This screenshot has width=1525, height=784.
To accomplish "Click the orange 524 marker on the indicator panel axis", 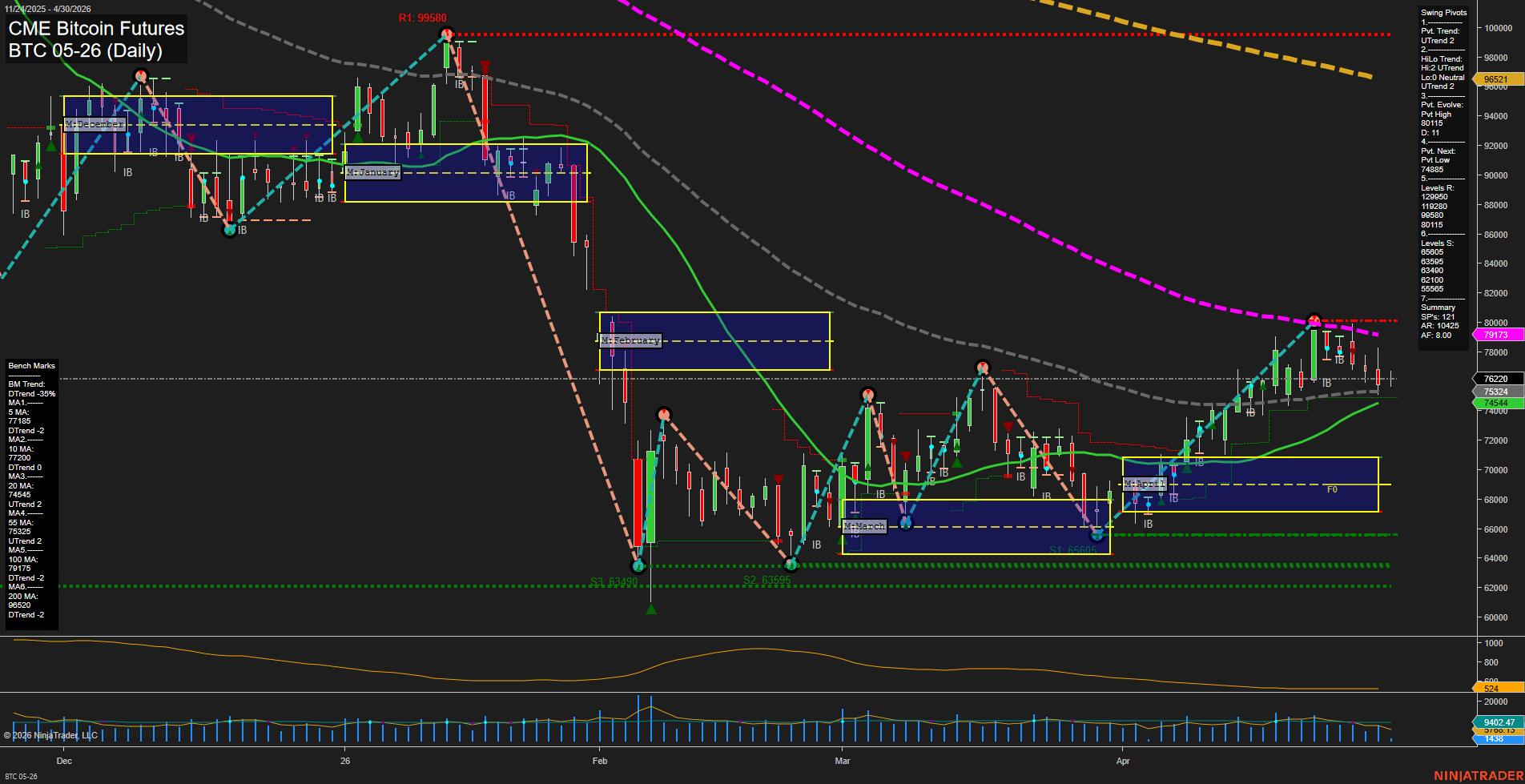I will (x=1495, y=687).
